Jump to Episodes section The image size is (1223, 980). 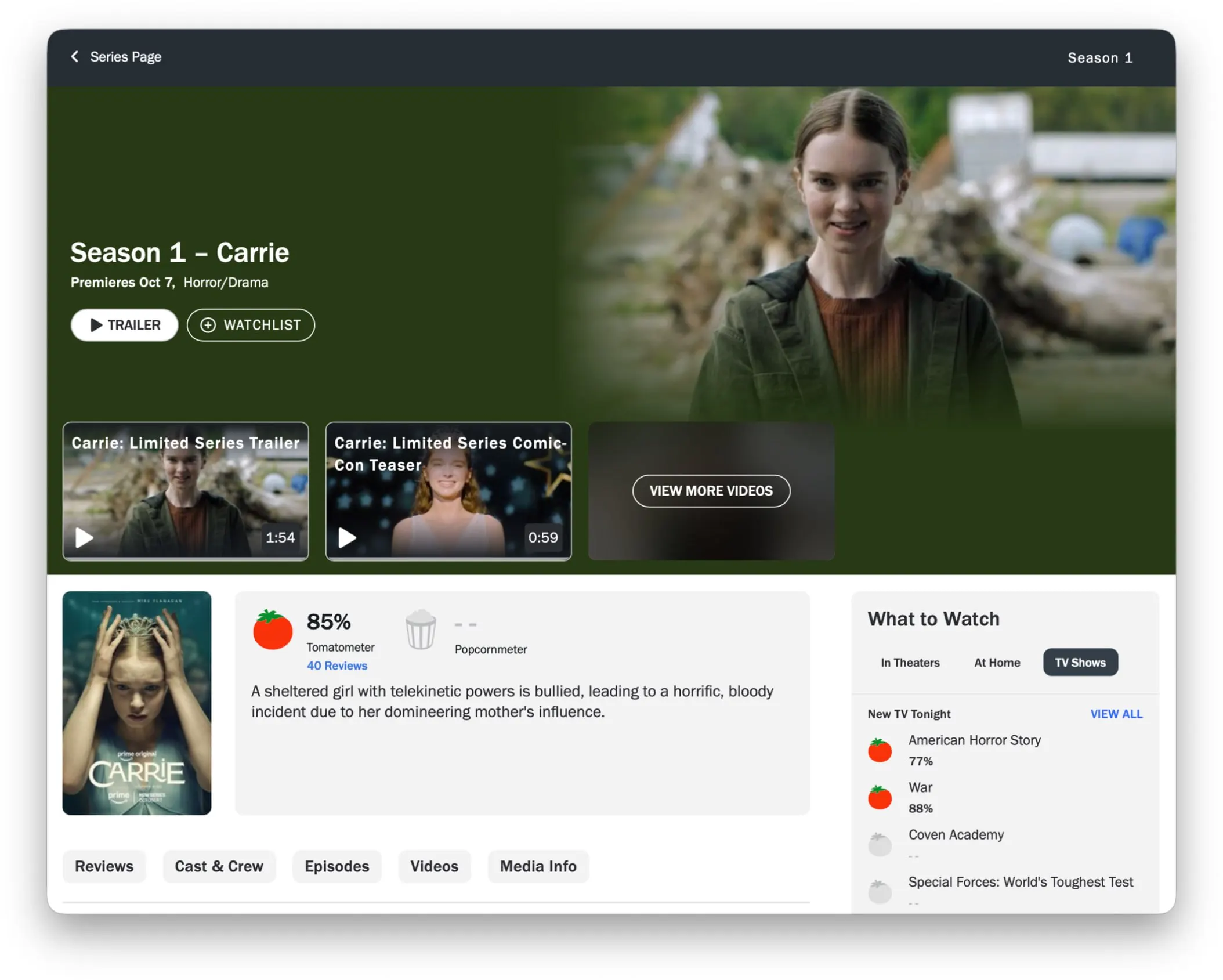tap(337, 866)
